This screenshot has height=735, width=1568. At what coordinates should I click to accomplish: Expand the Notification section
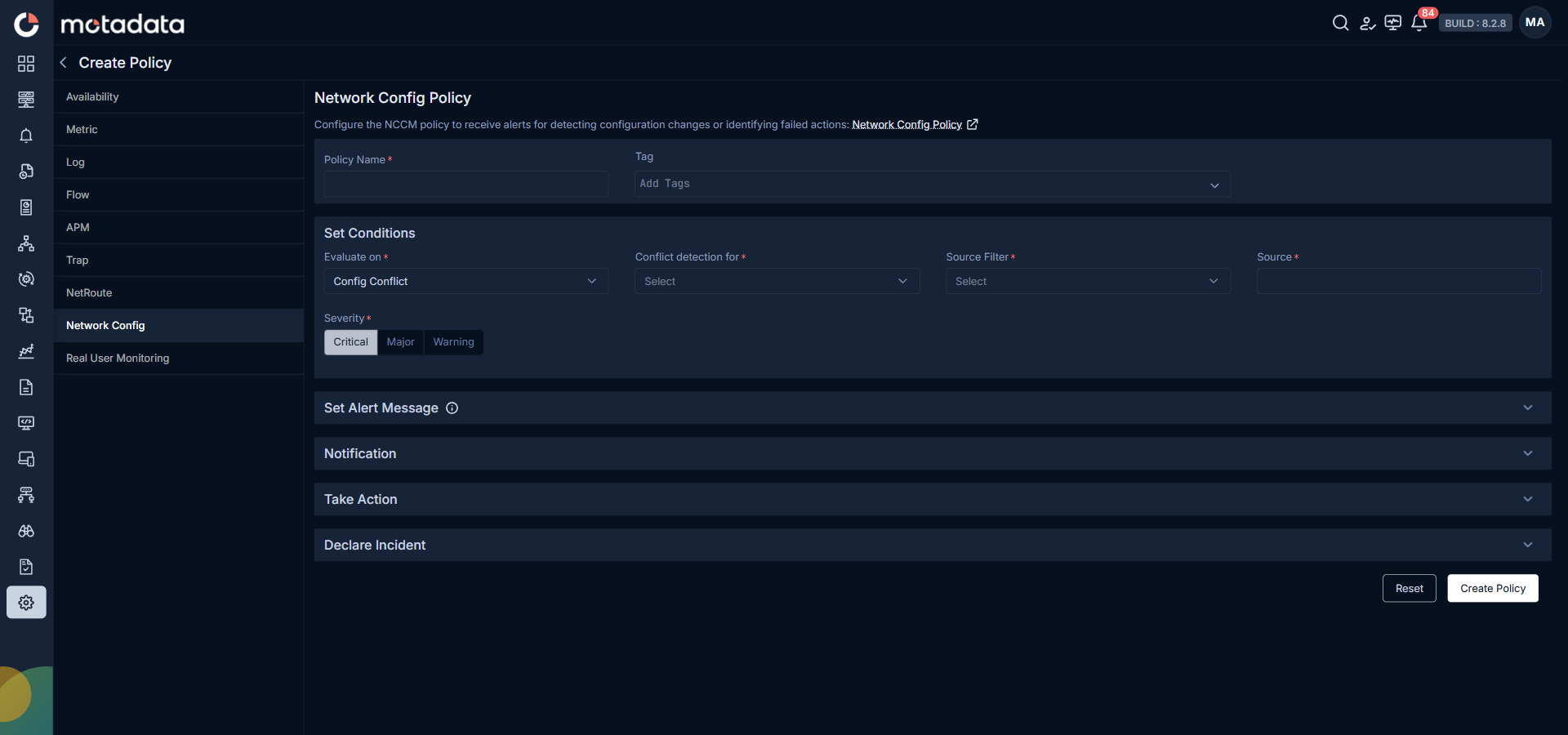932,453
